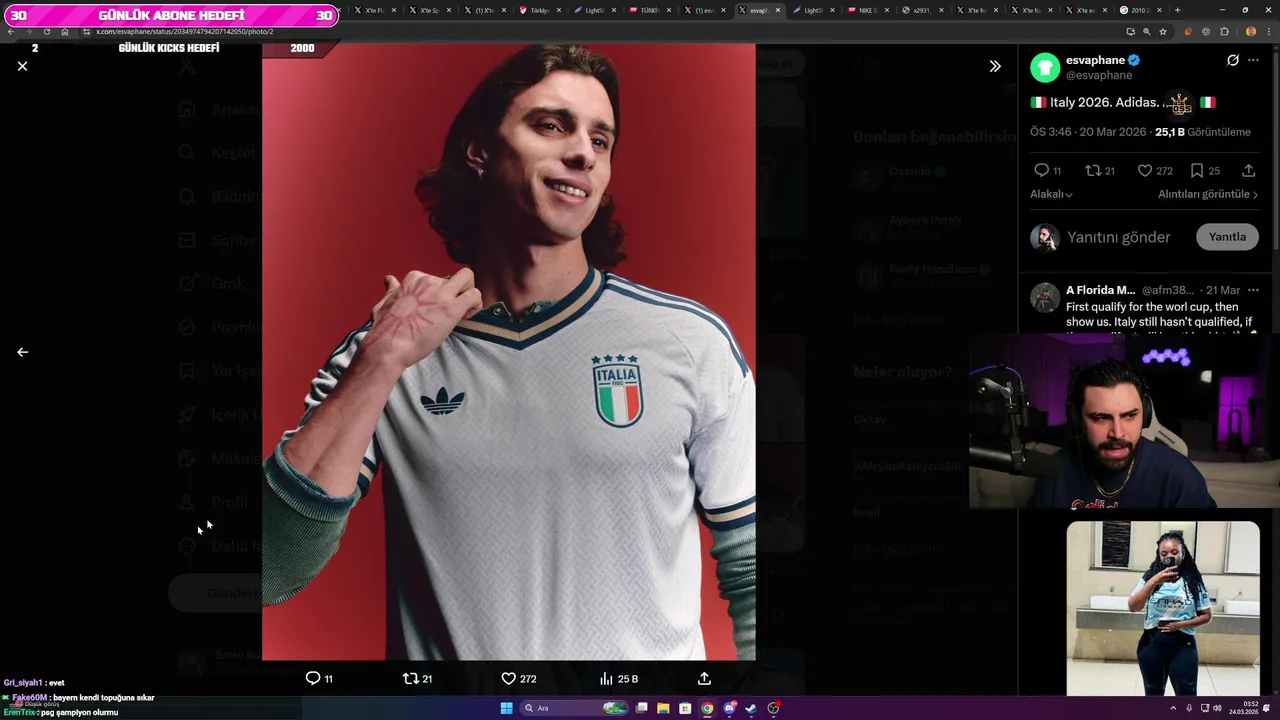The width and height of the screenshot is (1280, 720).
Task: Click the Yanıtını gönder reply field
Action: [1118, 237]
